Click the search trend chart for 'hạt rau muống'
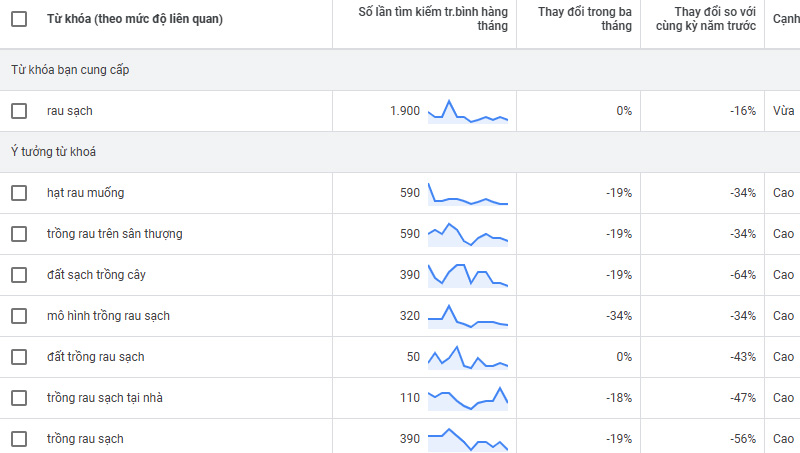Screen dimensions: 800x453 pos(468,194)
